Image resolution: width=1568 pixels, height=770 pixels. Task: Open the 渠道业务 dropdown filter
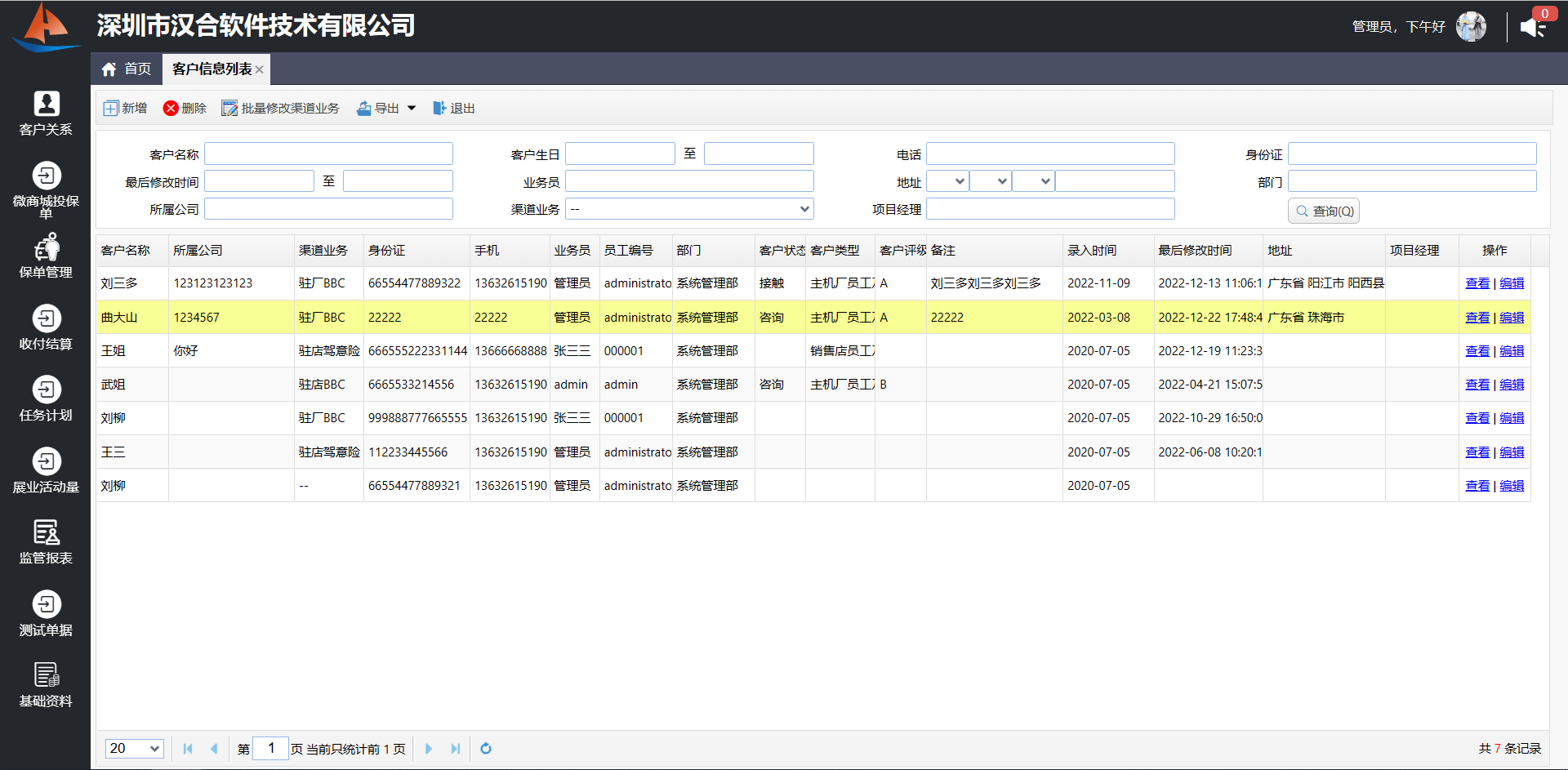coord(689,209)
